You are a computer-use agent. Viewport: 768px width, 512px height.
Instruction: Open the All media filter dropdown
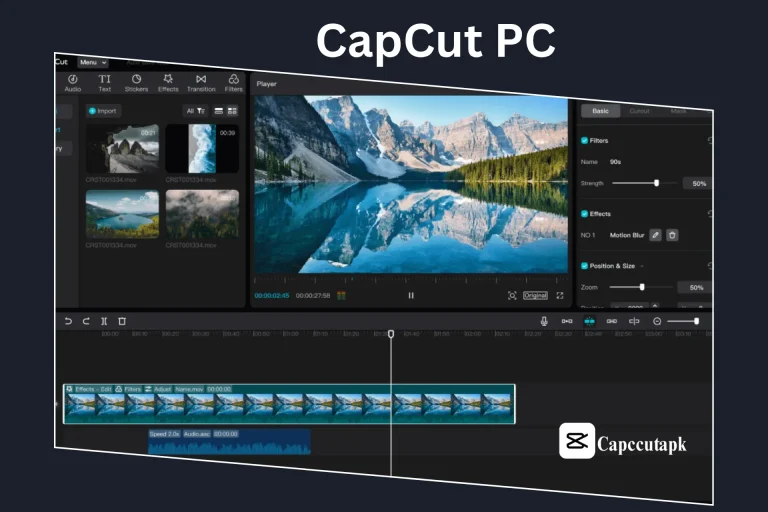coord(195,111)
